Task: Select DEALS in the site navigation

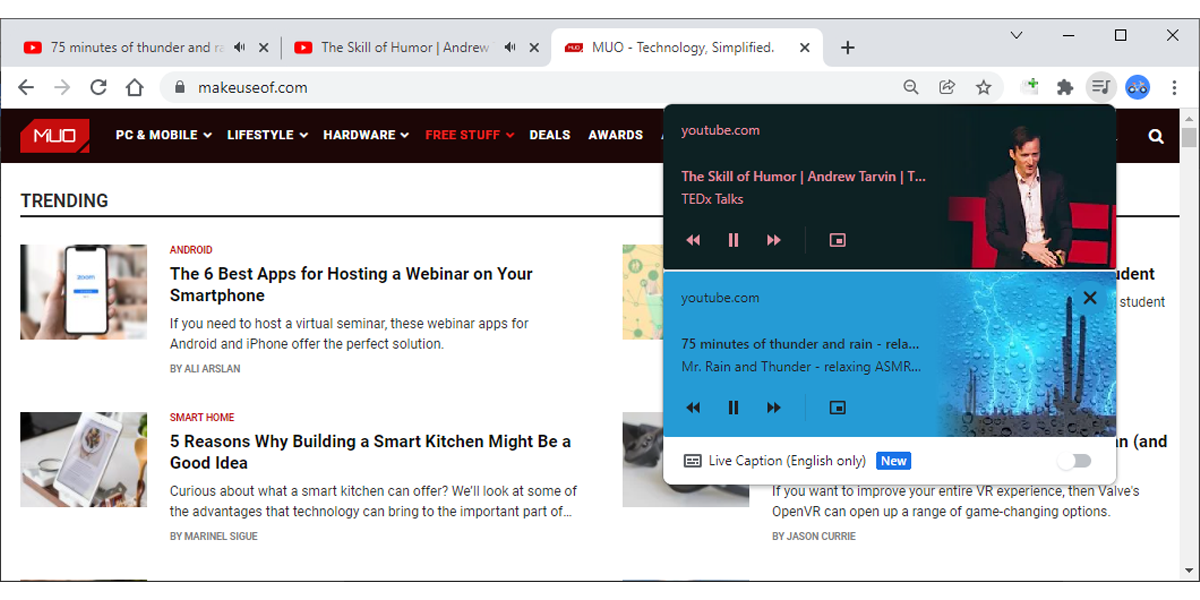Action: (x=549, y=134)
